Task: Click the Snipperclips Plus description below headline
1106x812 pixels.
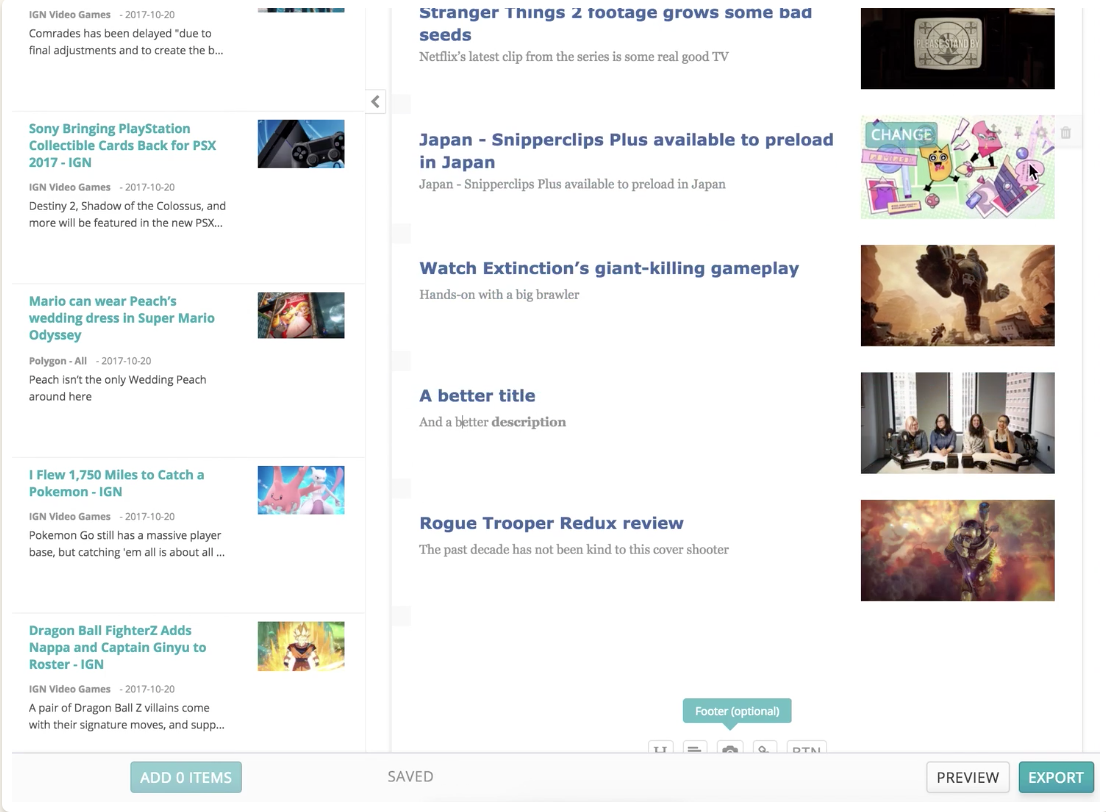Action: 572,184
